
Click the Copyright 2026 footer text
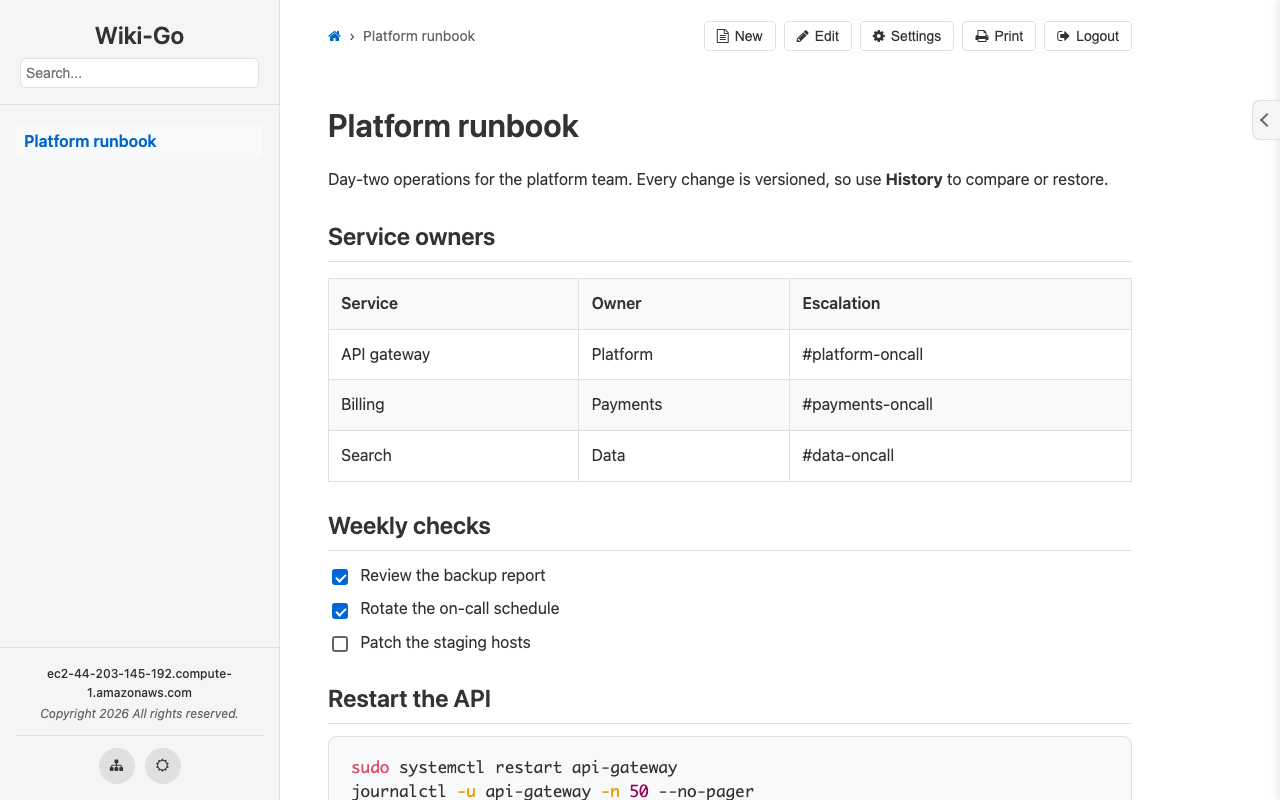coord(139,714)
